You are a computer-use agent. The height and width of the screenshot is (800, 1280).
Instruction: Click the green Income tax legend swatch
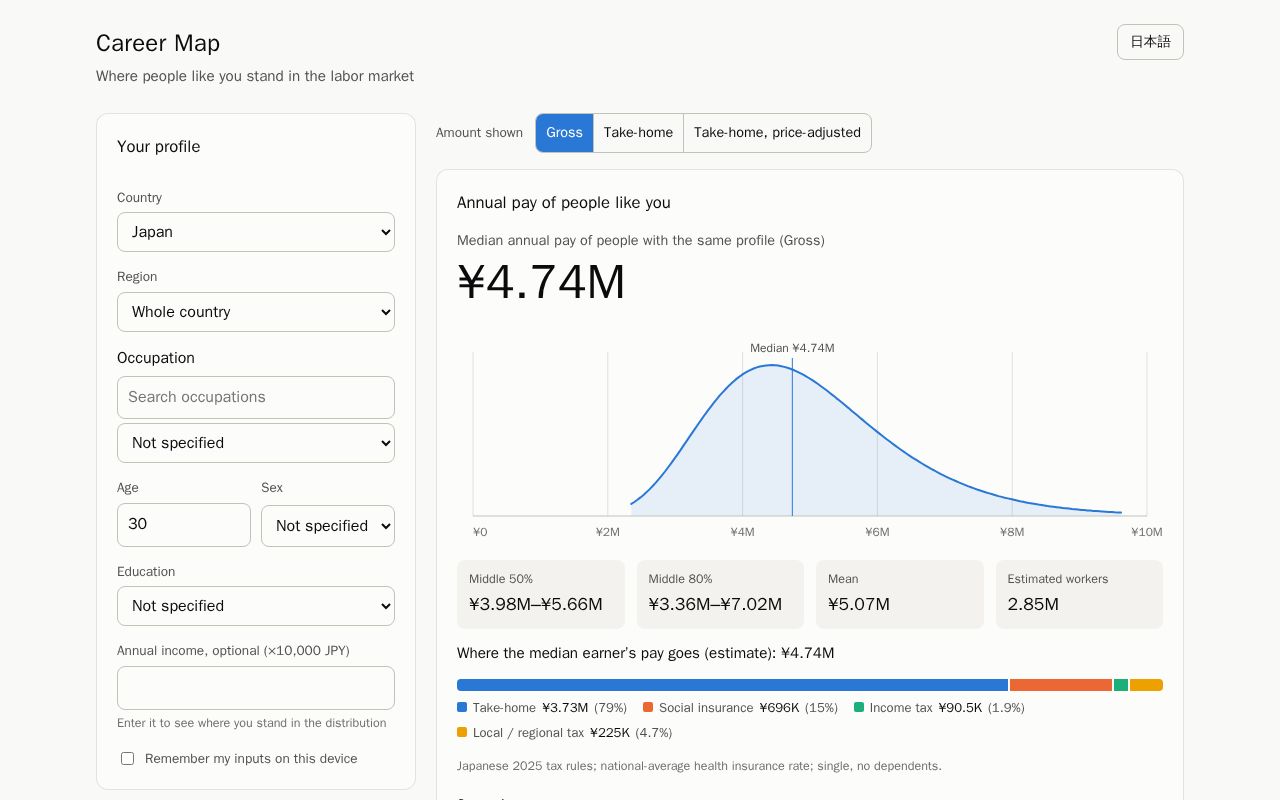click(859, 707)
